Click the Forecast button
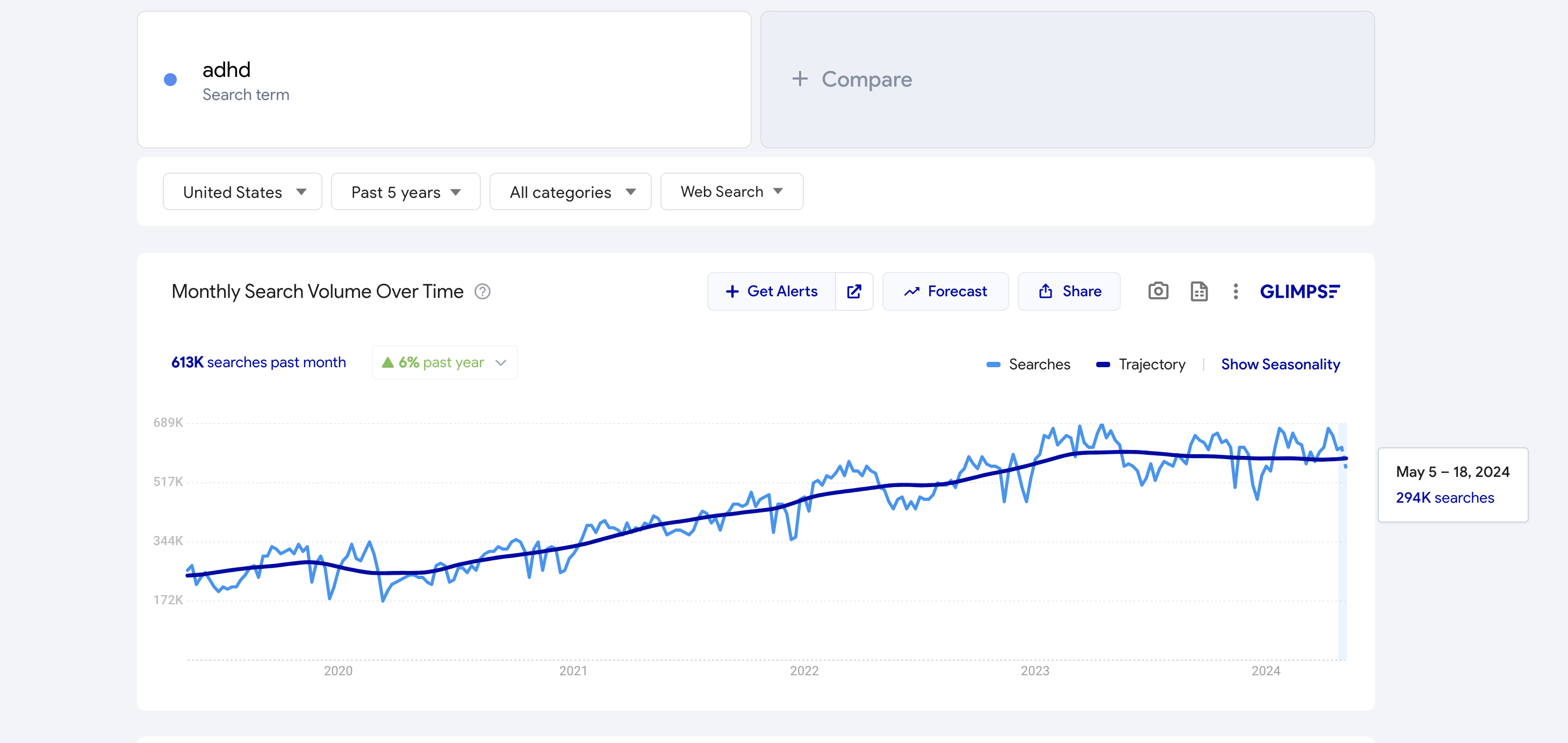The height and width of the screenshot is (743, 1568). click(945, 291)
